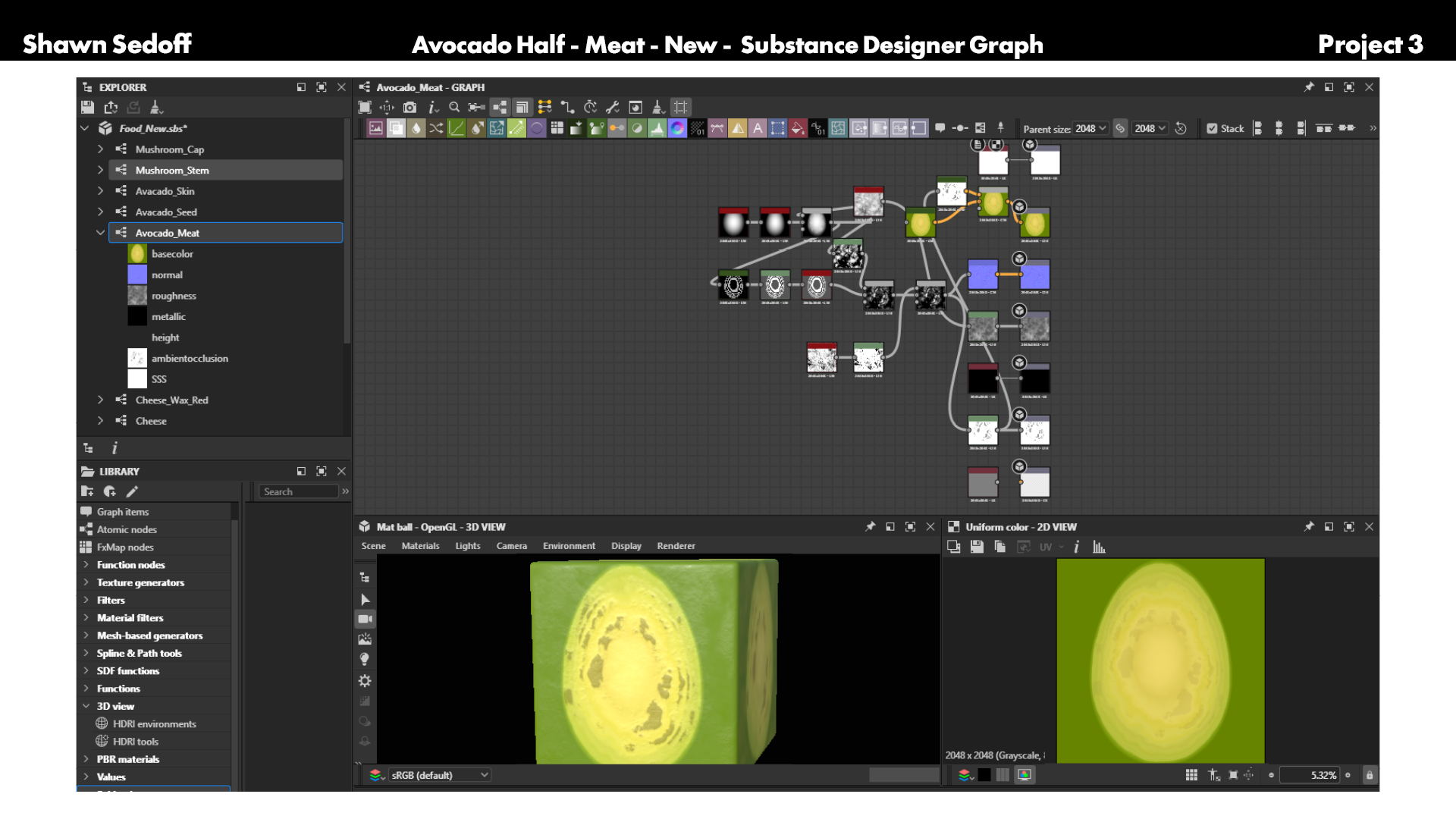The height and width of the screenshot is (819, 1456).
Task: Add a Uniform Color node (paint bucket icon)
Action: (798, 128)
